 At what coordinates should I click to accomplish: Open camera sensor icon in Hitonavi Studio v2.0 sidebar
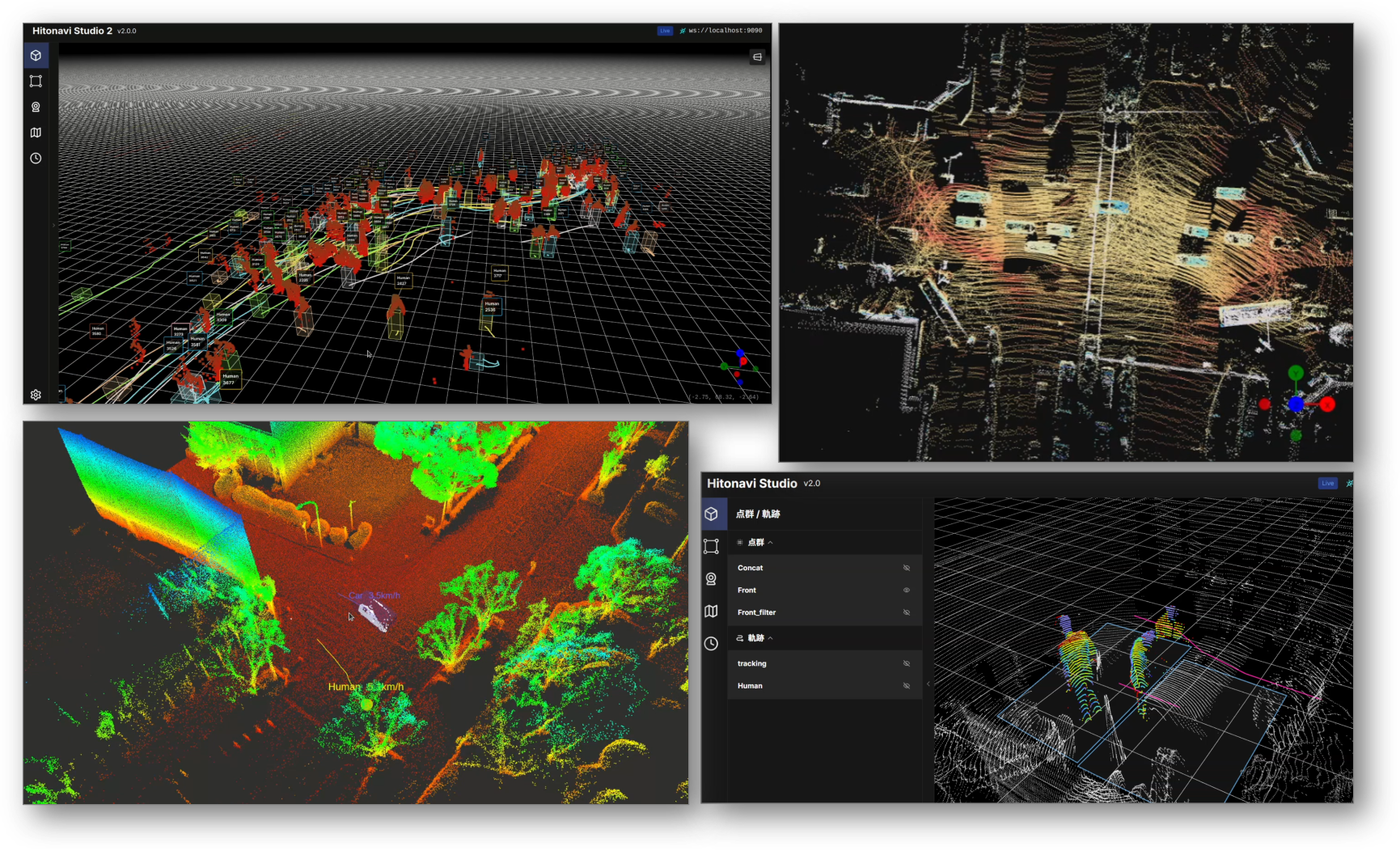711,578
